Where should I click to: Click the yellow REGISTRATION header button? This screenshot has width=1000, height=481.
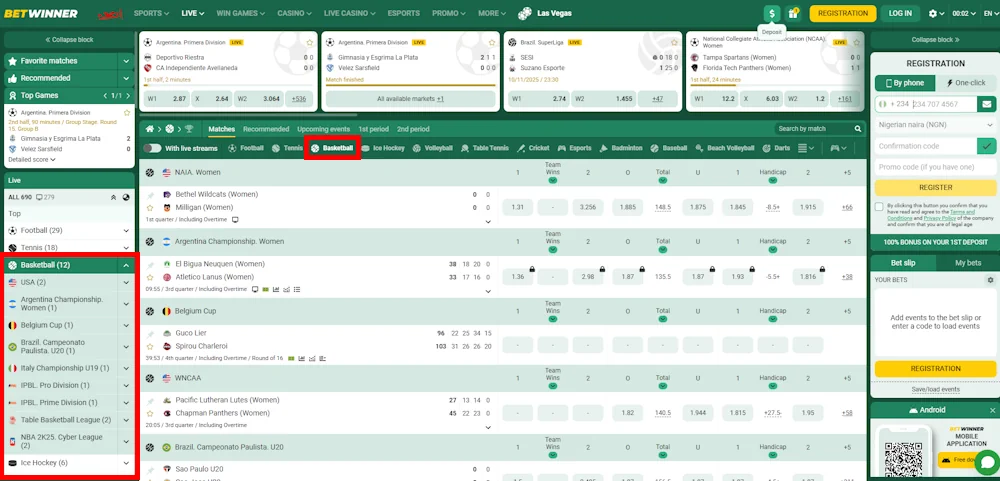pyautogui.click(x=842, y=13)
